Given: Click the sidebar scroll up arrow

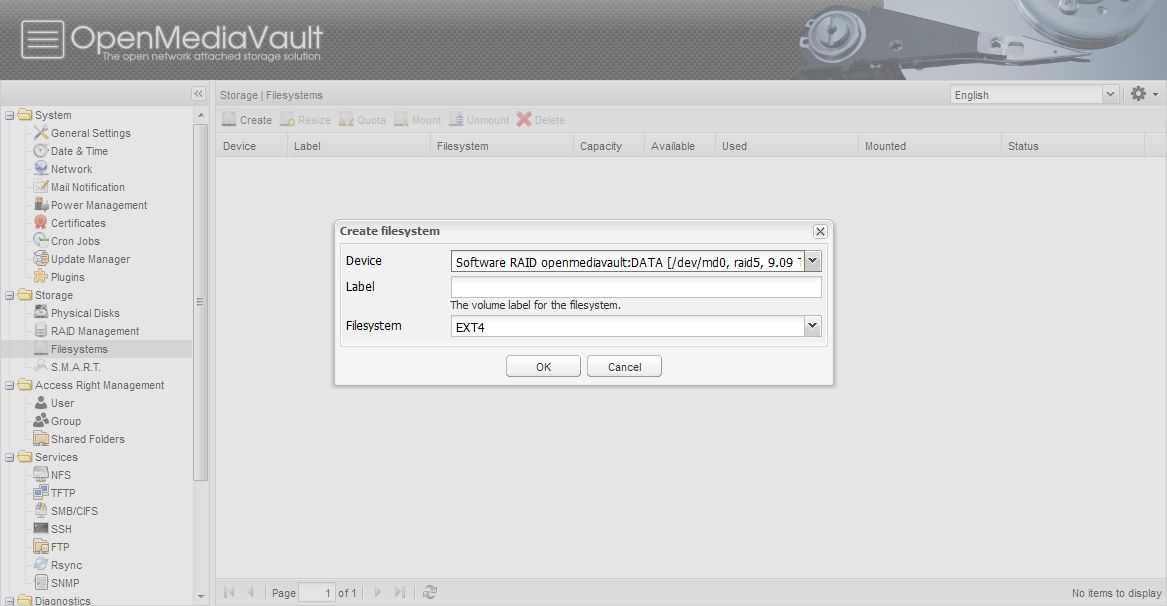Looking at the screenshot, I should click(x=200, y=115).
